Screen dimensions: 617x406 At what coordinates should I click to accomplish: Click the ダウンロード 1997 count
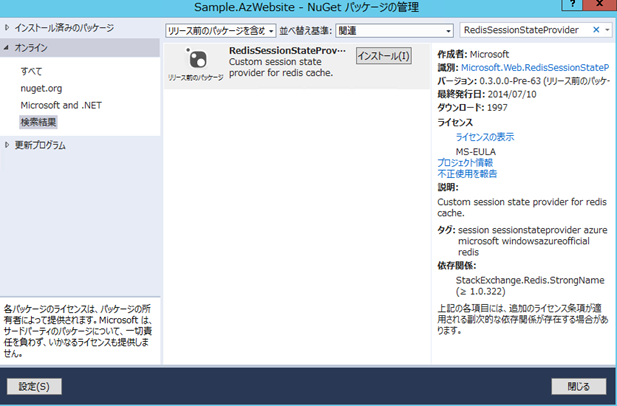click(473, 107)
